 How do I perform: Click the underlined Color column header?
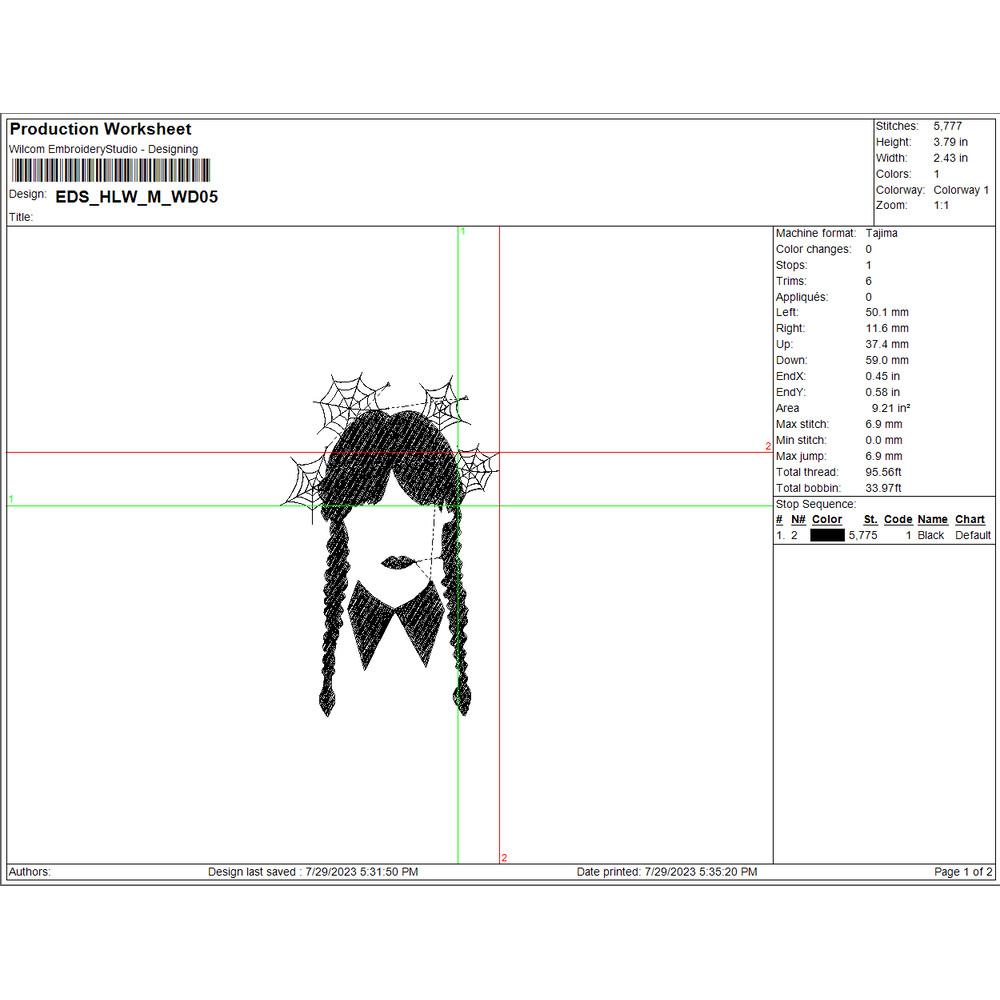click(x=826, y=520)
